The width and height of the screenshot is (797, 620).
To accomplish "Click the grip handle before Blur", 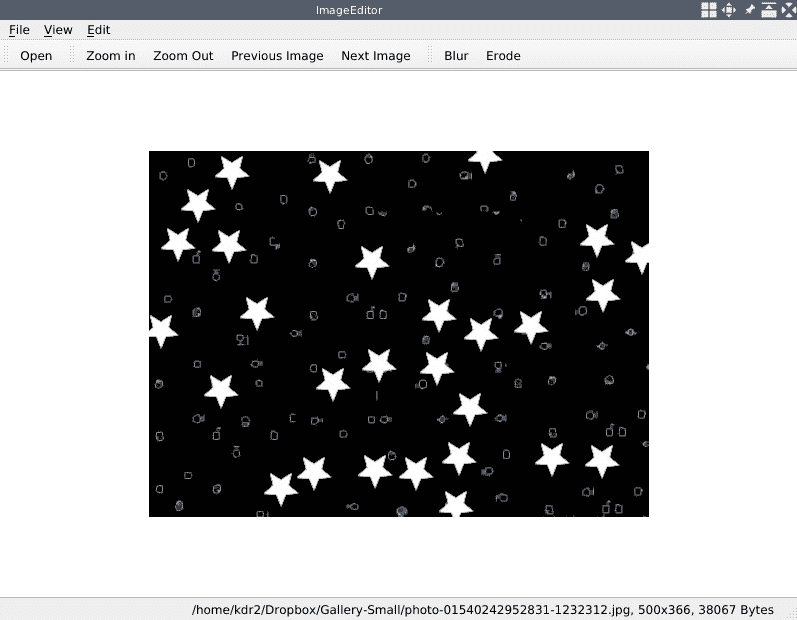I will pyautogui.click(x=431, y=56).
